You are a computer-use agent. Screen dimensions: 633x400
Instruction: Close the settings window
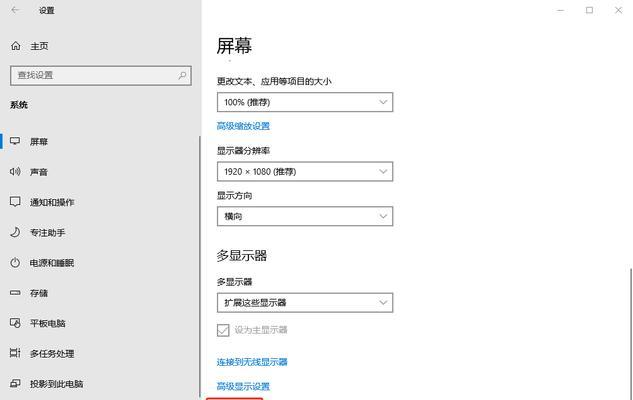[618, 10]
